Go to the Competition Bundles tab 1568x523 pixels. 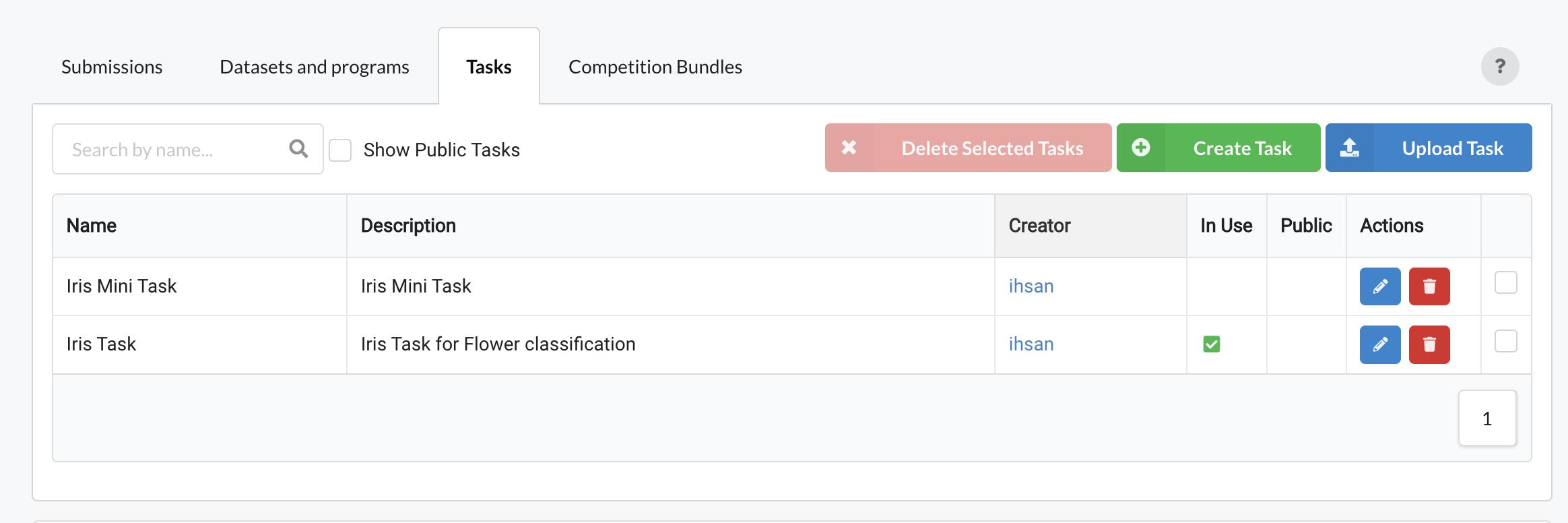click(x=655, y=67)
